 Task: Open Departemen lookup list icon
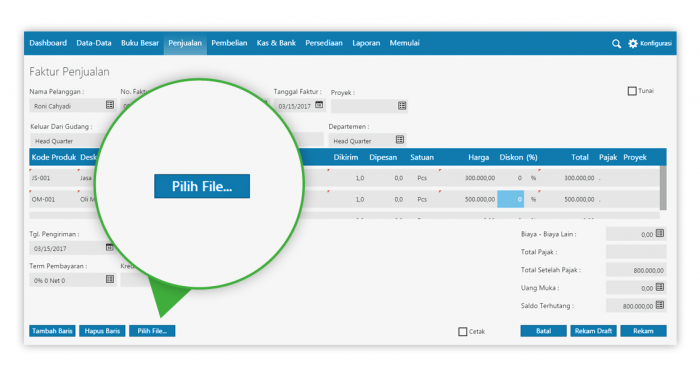400,140
